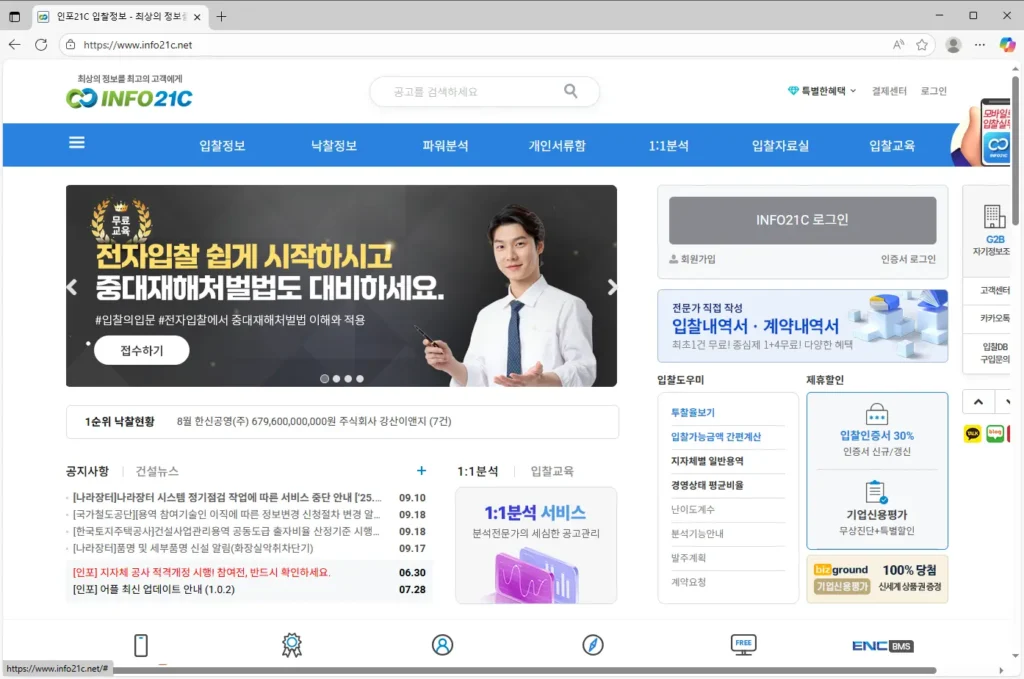Image resolution: width=1024 pixels, height=679 pixels.
Task: Go to previous banner slide arrow
Action: coord(72,287)
